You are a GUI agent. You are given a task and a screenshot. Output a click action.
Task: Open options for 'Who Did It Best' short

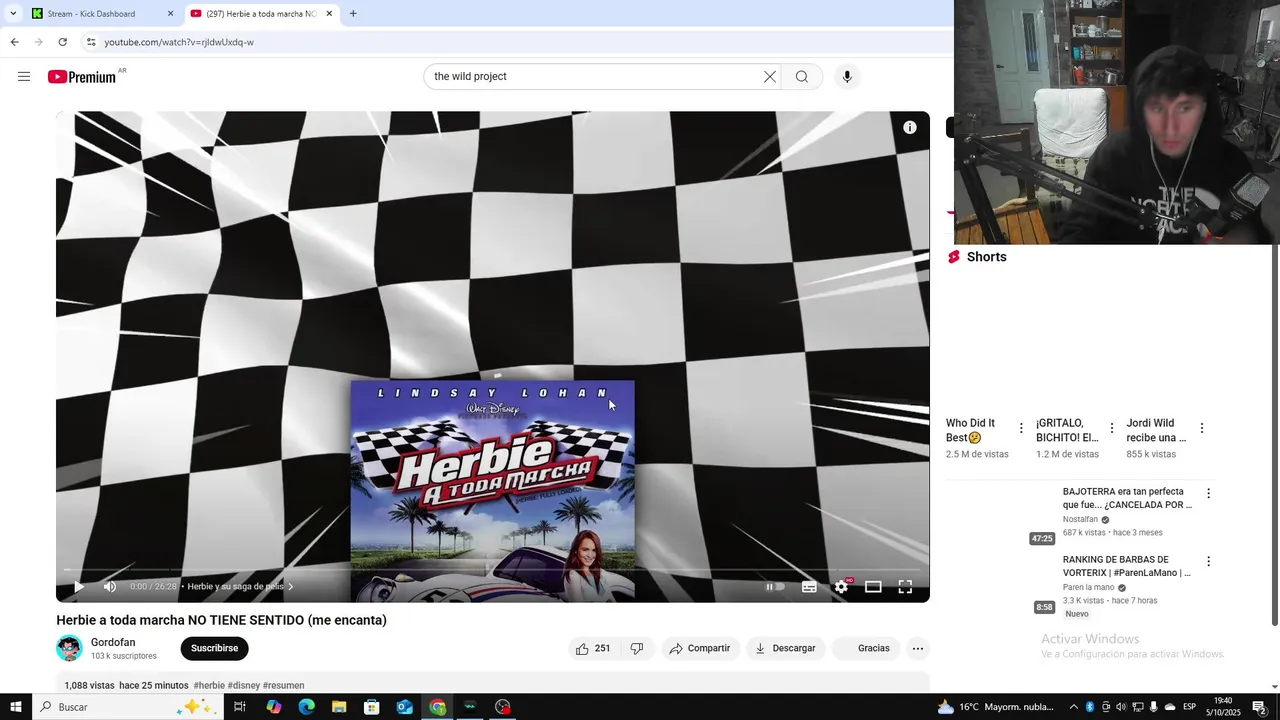pyautogui.click(x=1021, y=428)
